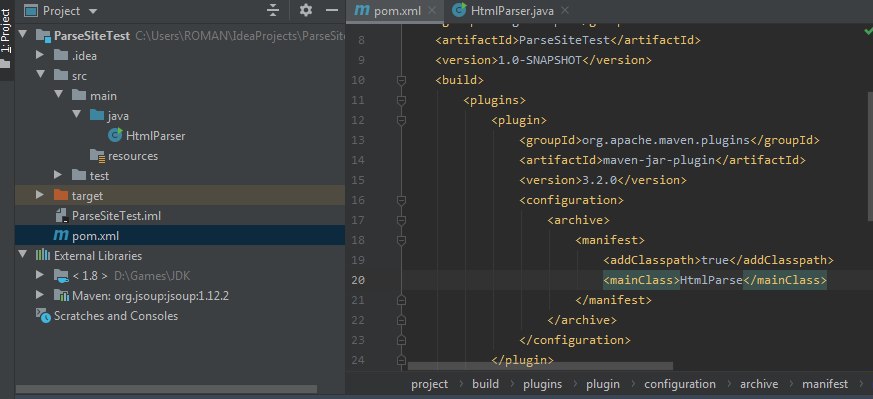Click the version text 3.2.0

pyautogui.click(x=600, y=180)
